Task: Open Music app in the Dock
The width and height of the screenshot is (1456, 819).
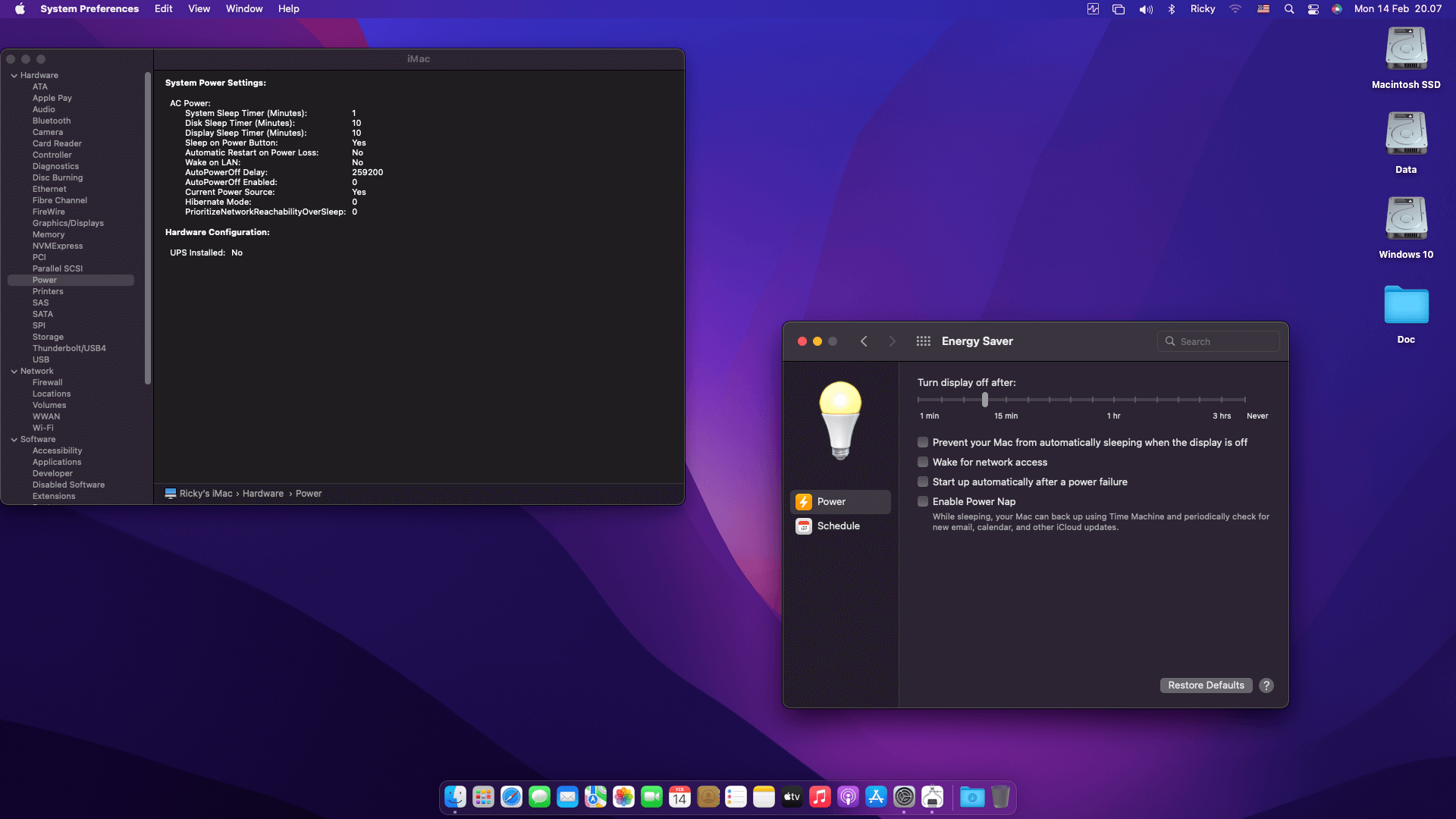Action: tap(820, 797)
